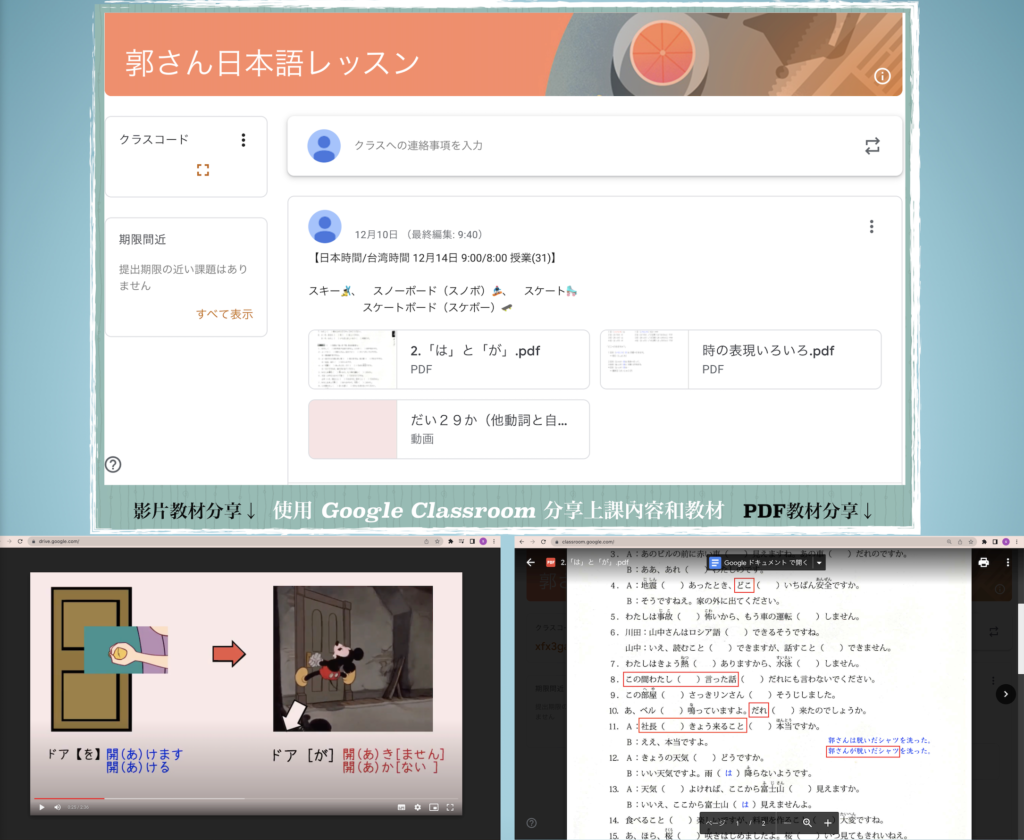Print the PDF with the printer icon
The width and height of the screenshot is (1024, 840).
983,562
